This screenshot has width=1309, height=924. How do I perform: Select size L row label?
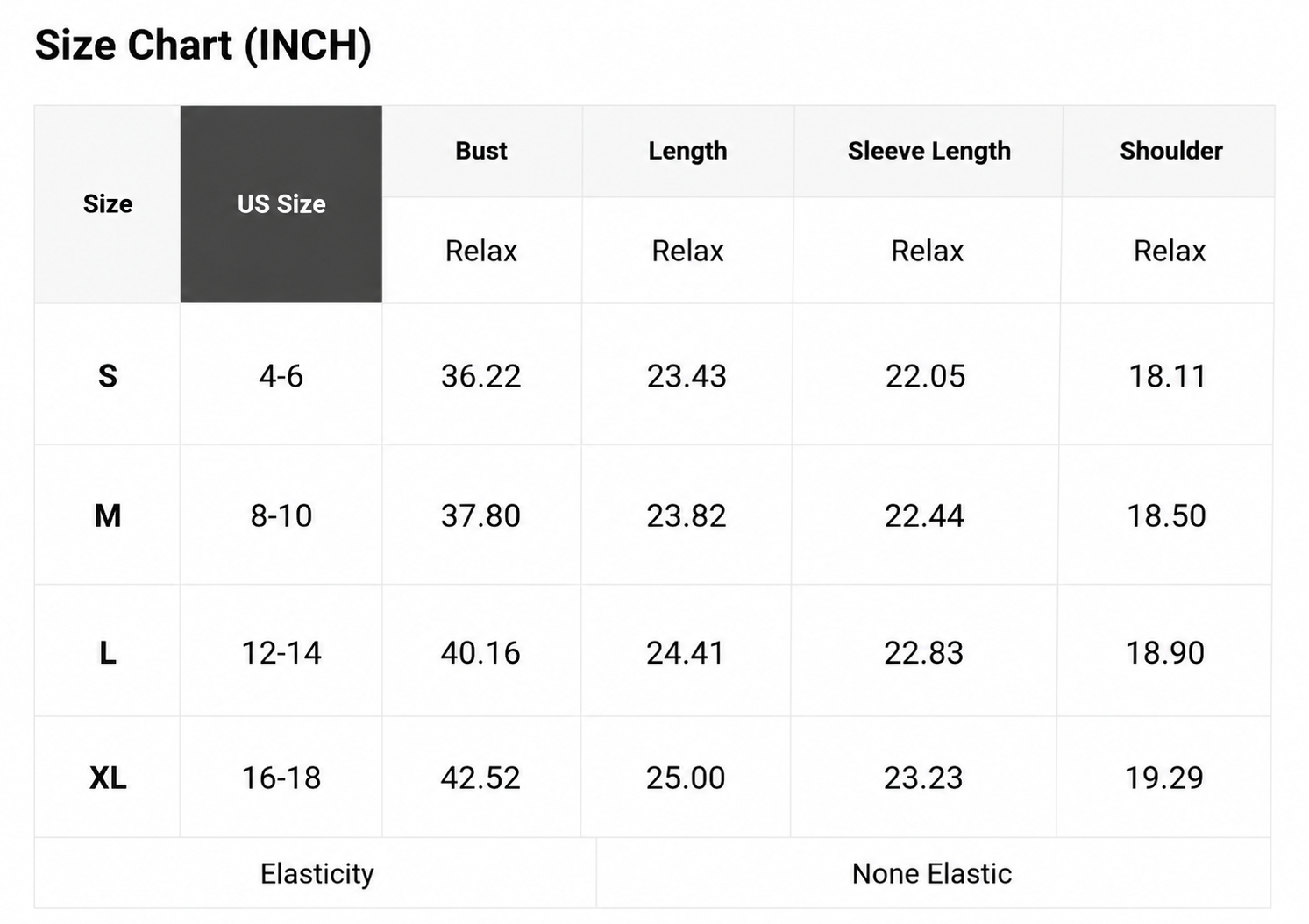click(x=108, y=651)
